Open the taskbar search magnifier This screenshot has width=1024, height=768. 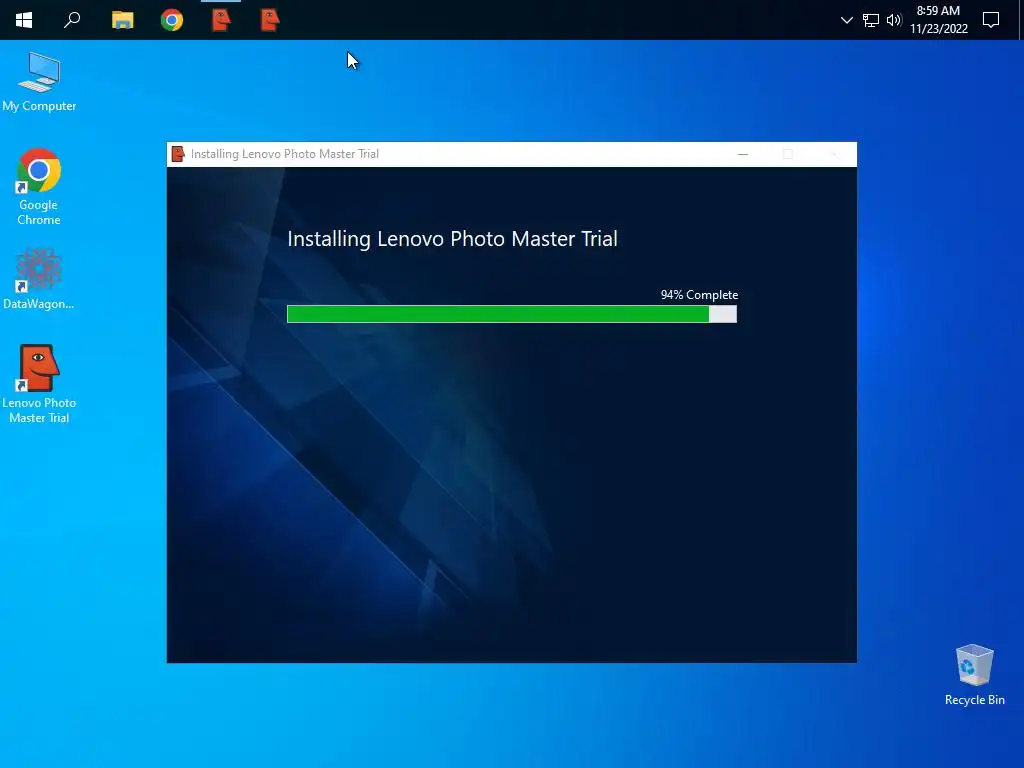[x=72, y=20]
